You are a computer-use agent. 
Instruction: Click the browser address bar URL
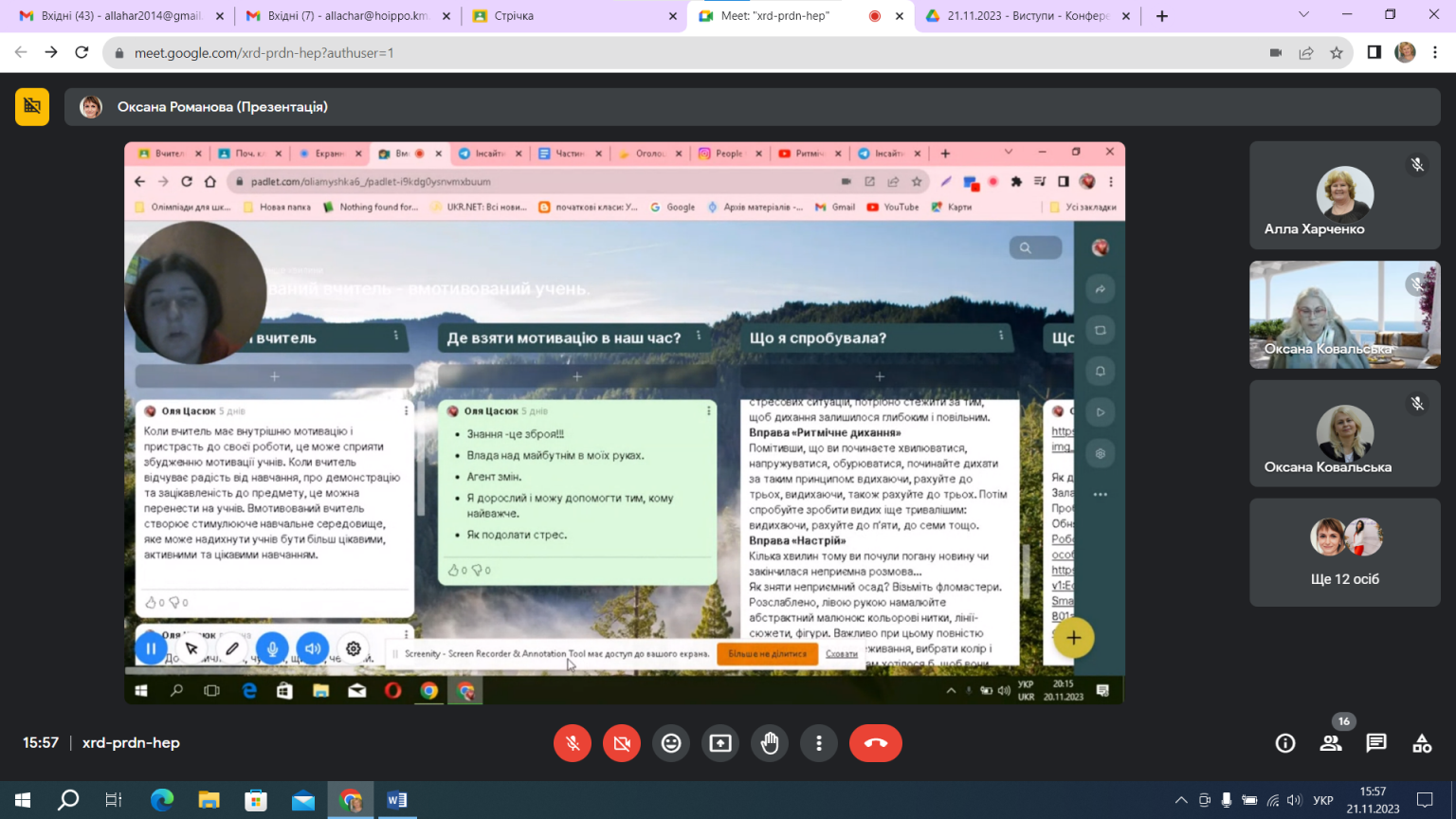pos(264,53)
